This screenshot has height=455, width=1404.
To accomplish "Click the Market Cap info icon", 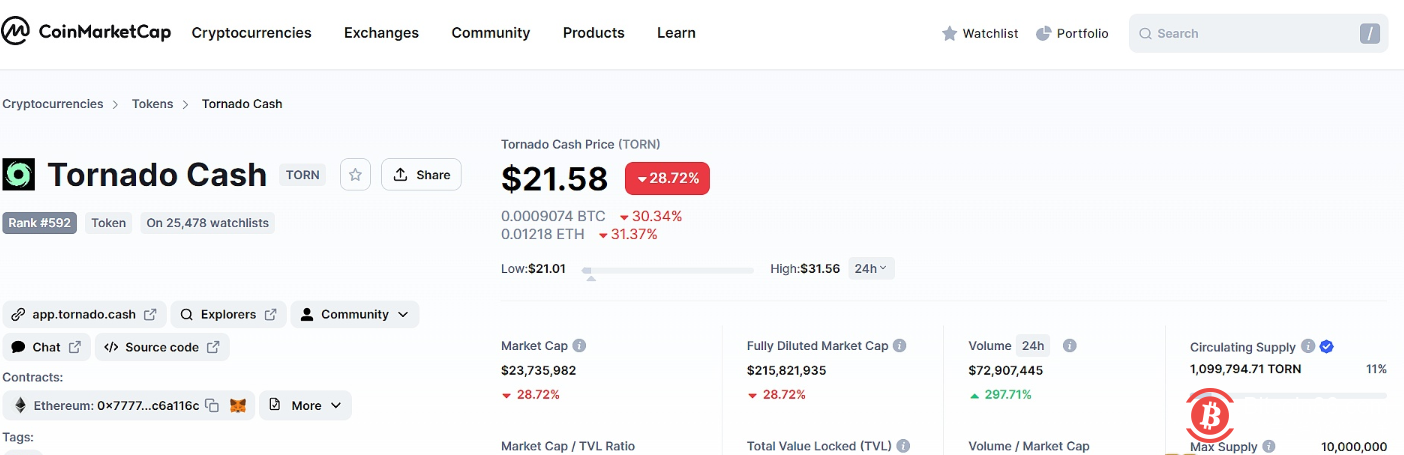I will pyautogui.click(x=579, y=346).
